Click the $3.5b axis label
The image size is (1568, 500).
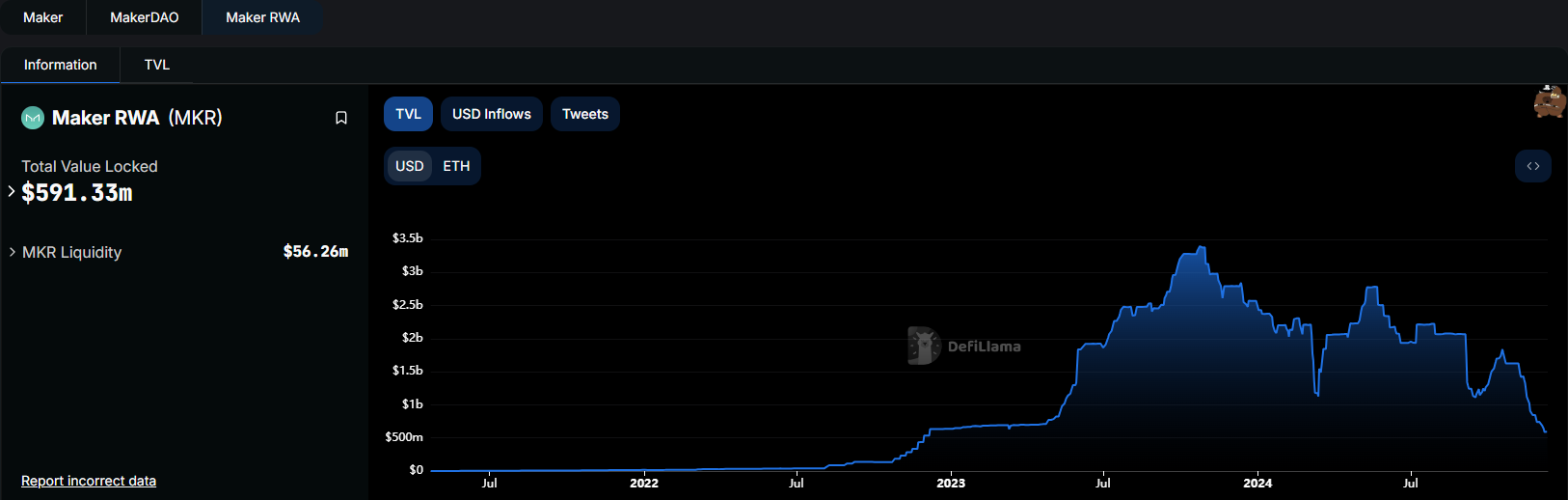[407, 237]
